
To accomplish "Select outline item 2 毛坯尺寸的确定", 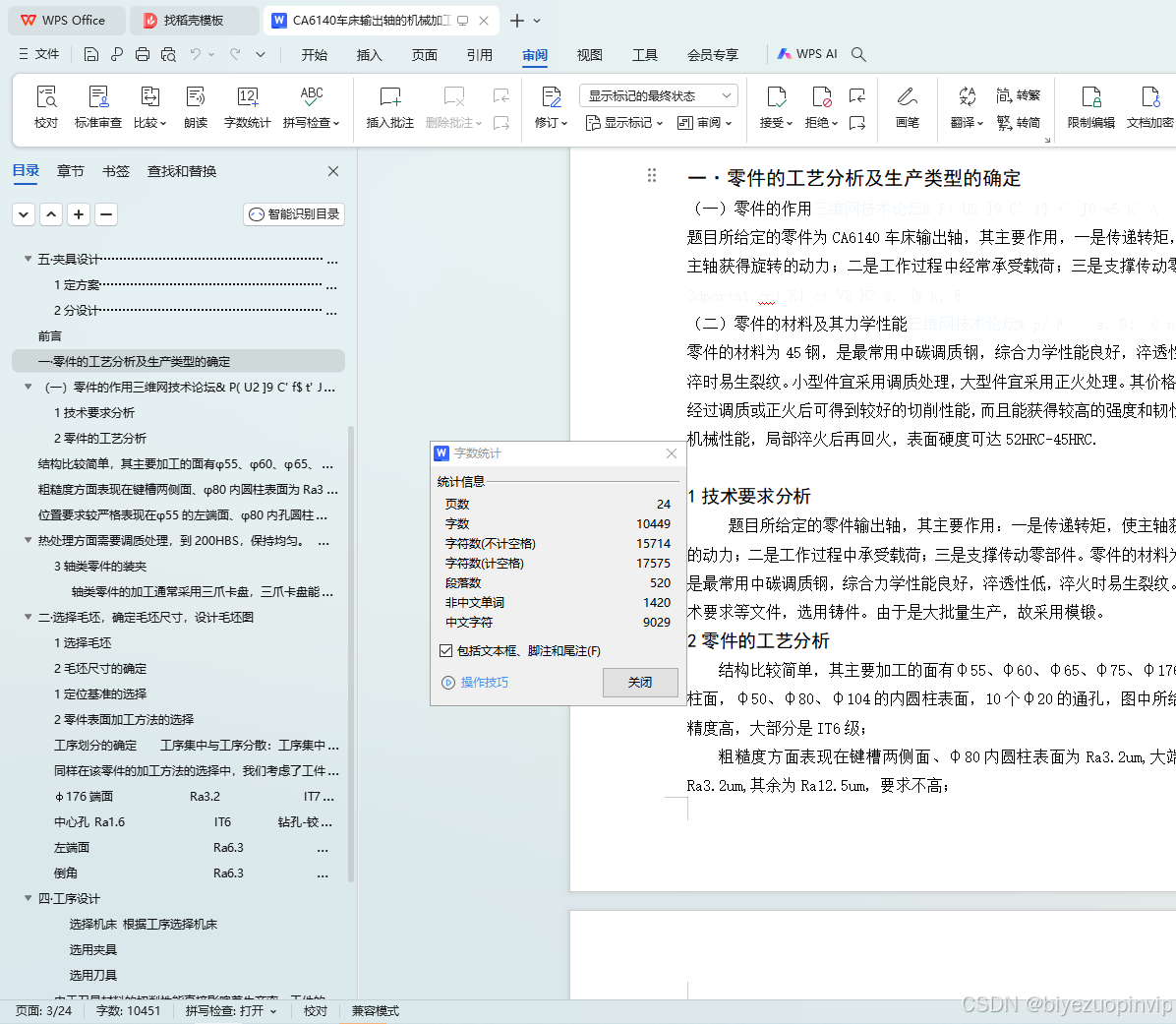I will [x=100, y=669].
